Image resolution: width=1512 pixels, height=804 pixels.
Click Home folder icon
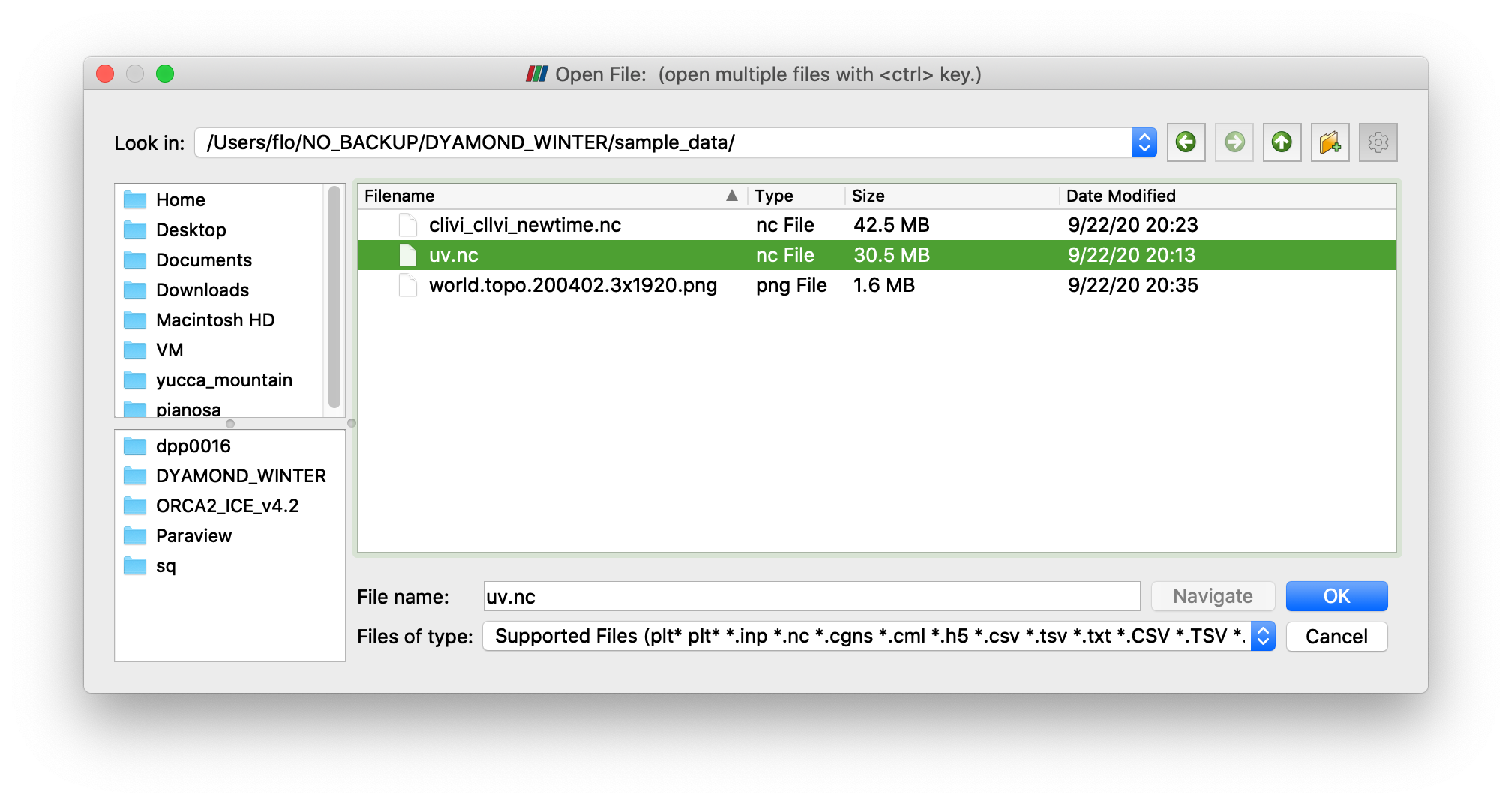[135, 199]
